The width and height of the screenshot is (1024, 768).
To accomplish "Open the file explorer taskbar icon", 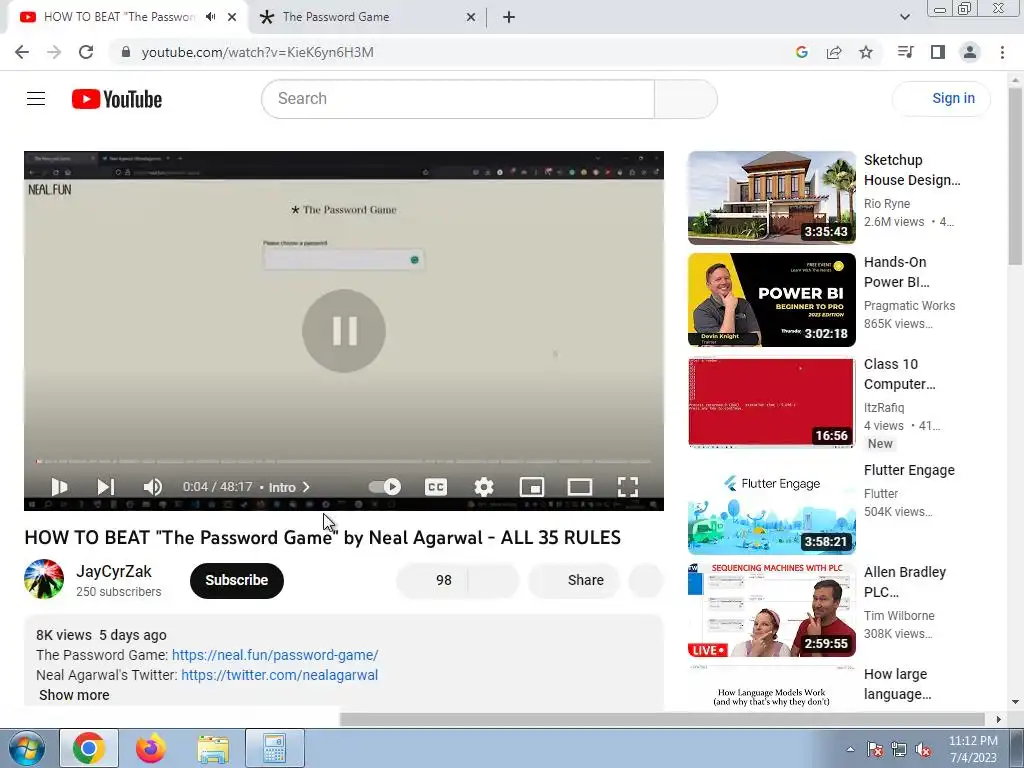I will [213, 748].
